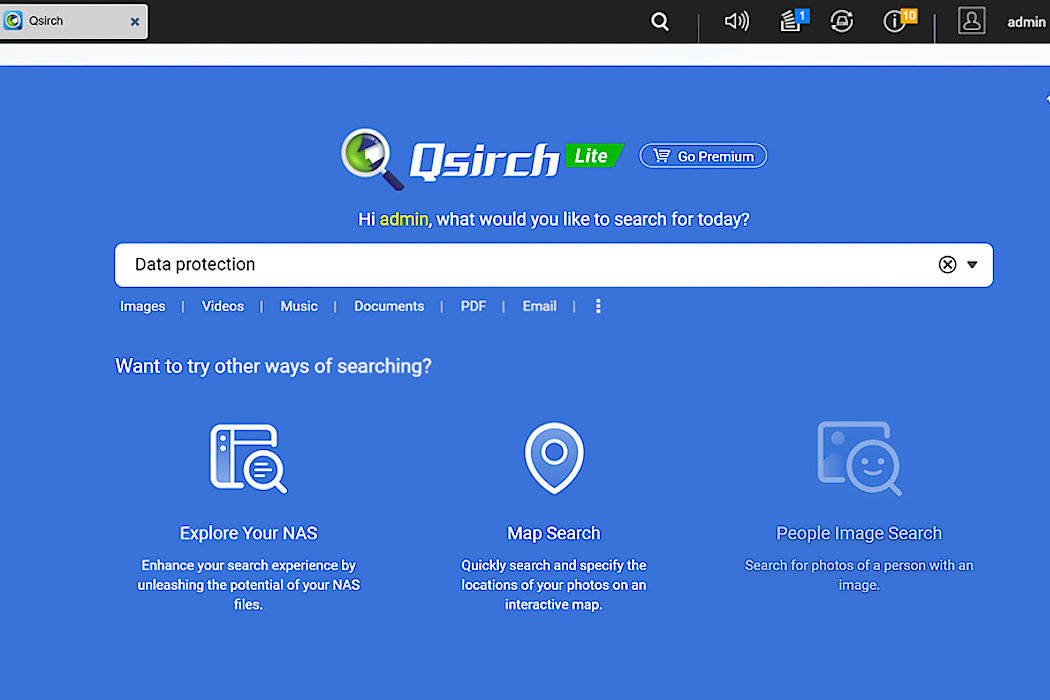1050x700 pixels.
Task: Filter search by Videos
Action: coord(223,307)
